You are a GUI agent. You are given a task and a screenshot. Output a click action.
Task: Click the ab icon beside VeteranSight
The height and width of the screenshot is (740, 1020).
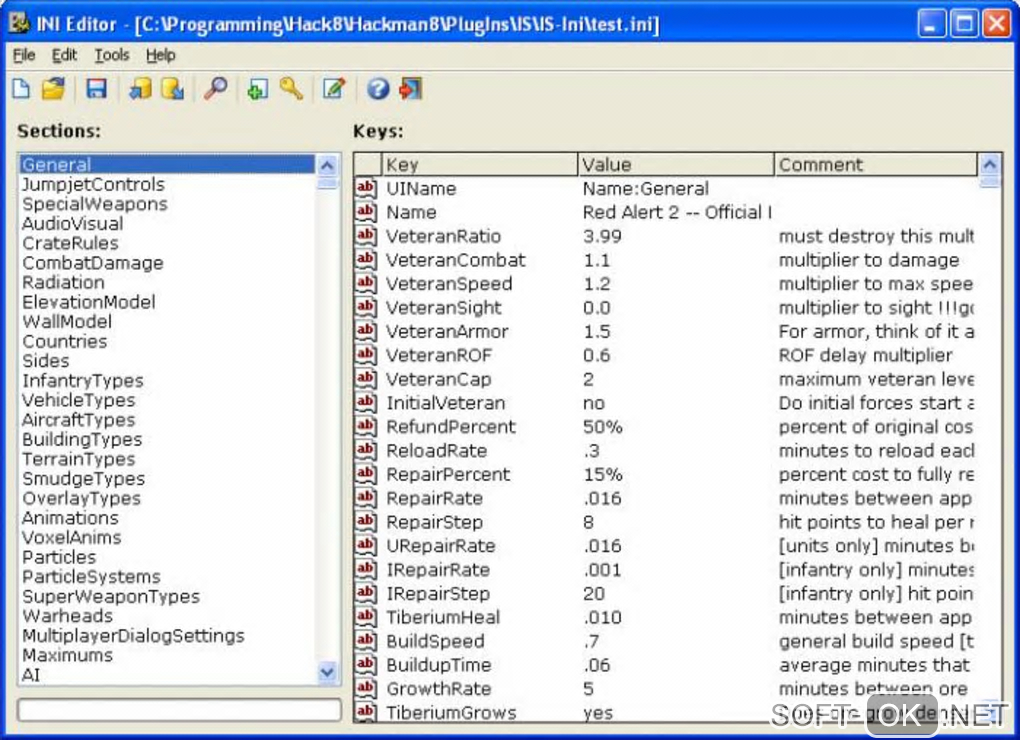point(366,308)
